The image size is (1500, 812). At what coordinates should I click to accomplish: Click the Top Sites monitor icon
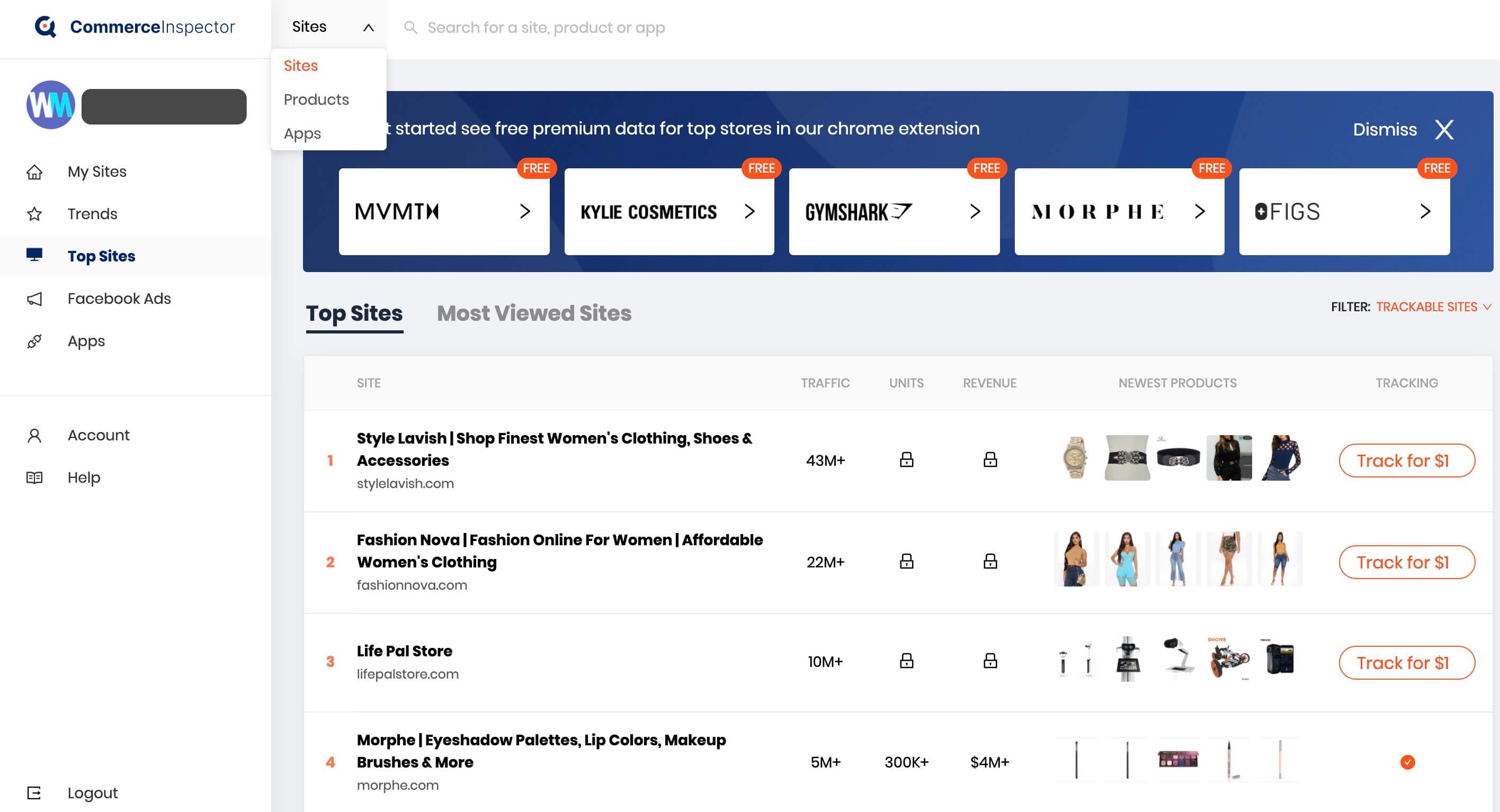[34, 255]
